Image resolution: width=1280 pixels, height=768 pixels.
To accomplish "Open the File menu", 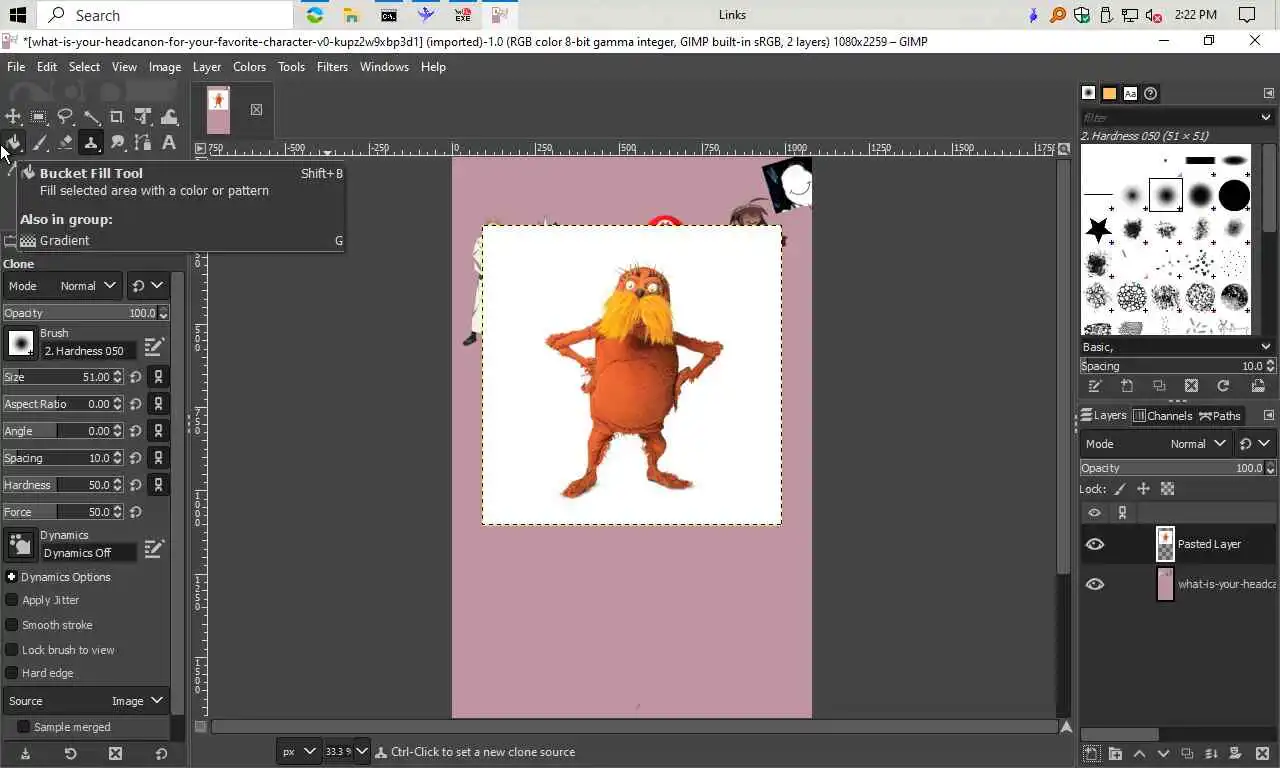I will click(x=16, y=67).
